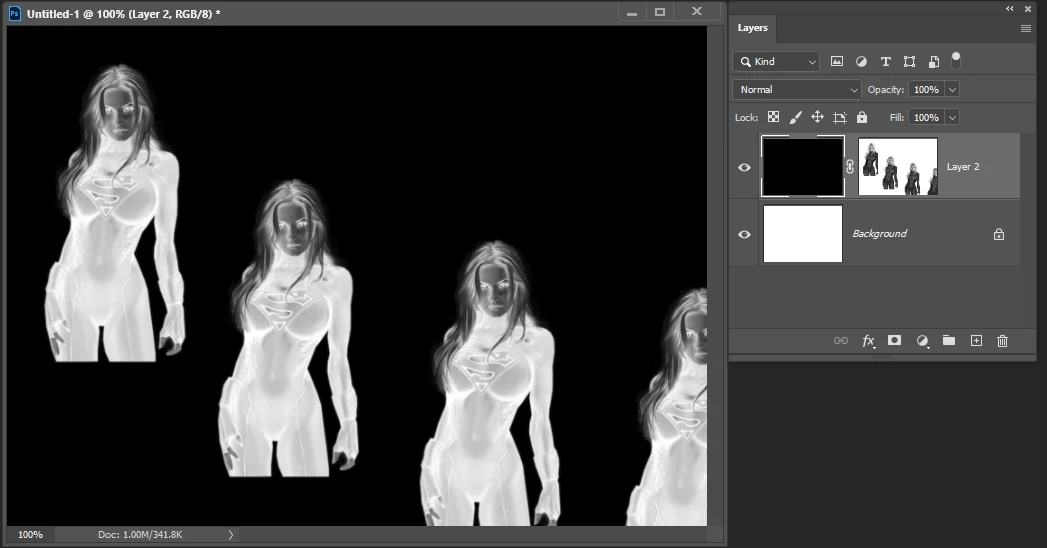Expand the Opacity slider arrow
The width and height of the screenshot is (1047, 548).
coord(953,89)
